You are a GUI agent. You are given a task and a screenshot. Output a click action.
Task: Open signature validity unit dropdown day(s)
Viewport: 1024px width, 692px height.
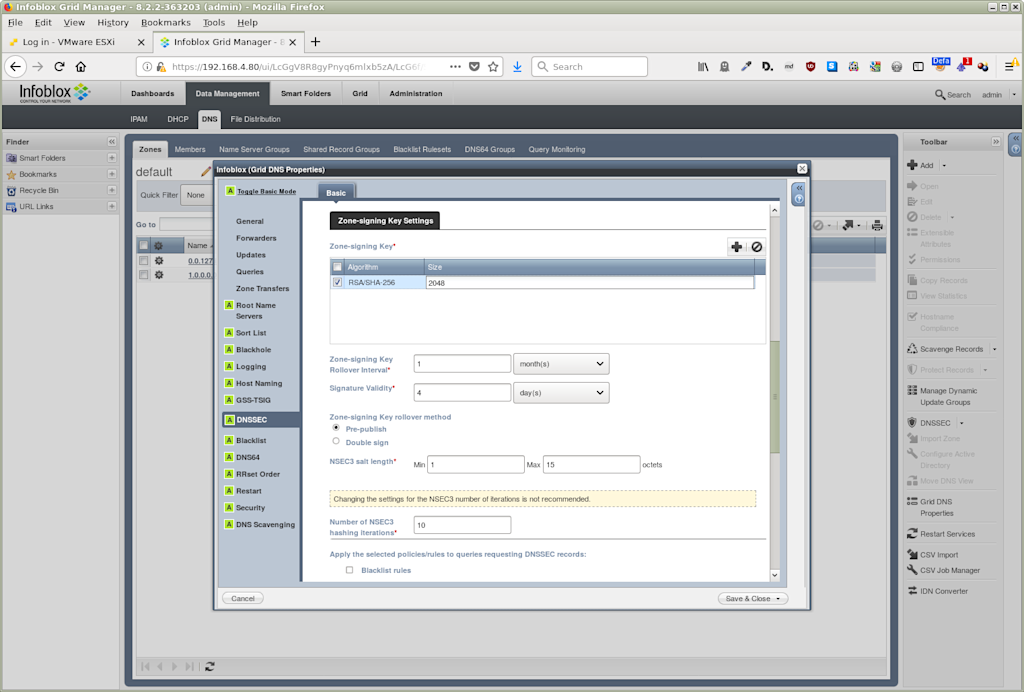[x=561, y=392]
